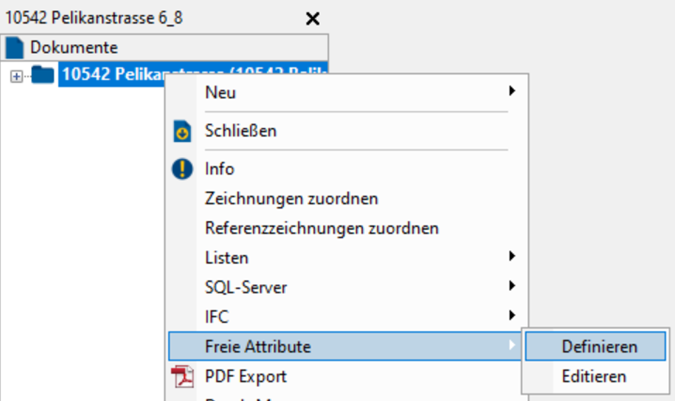Image resolution: width=675 pixels, height=401 pixels.
Task: Click the Schließen menu entry
Action: (240, 131)
